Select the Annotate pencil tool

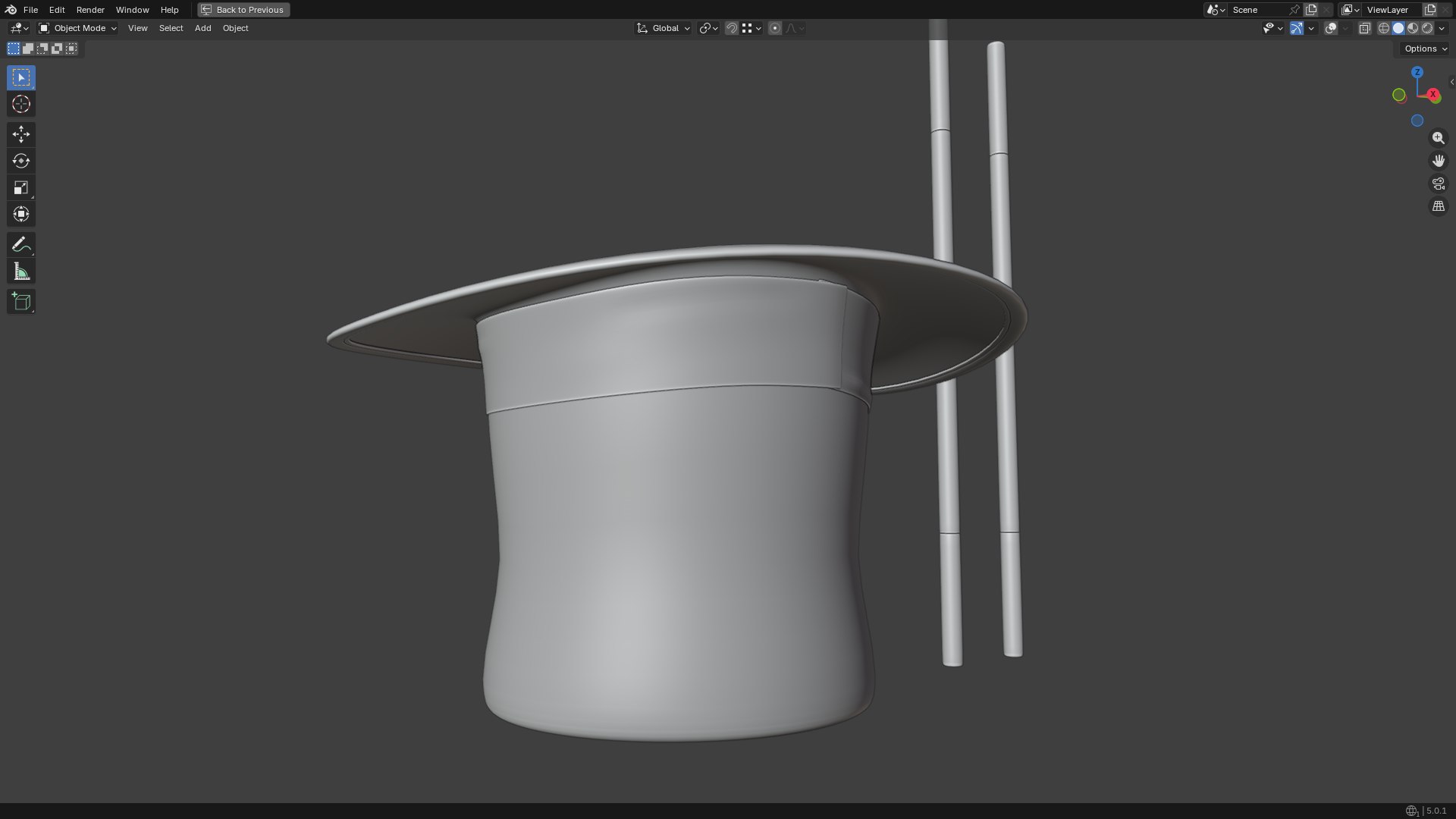coord(21,244)
